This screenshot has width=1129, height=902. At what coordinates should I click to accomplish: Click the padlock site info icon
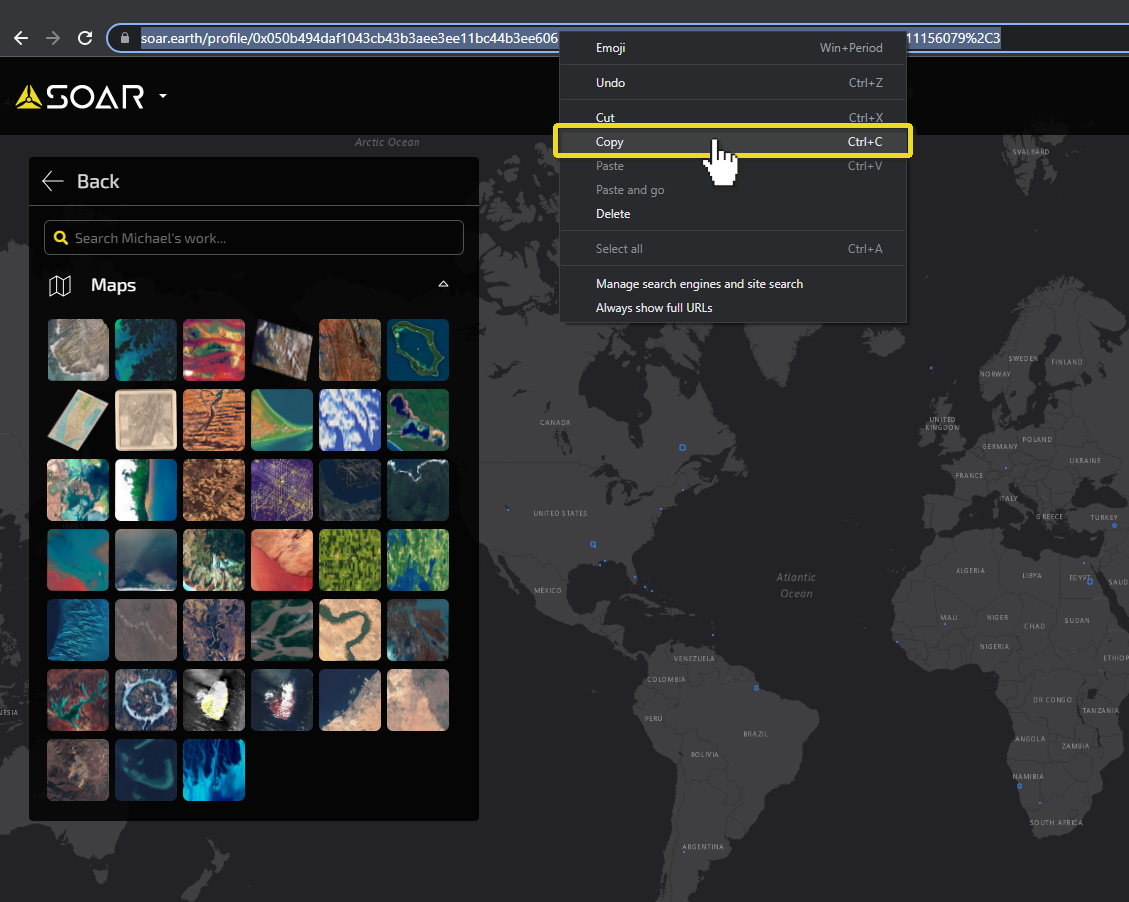[x=125, y=39]
